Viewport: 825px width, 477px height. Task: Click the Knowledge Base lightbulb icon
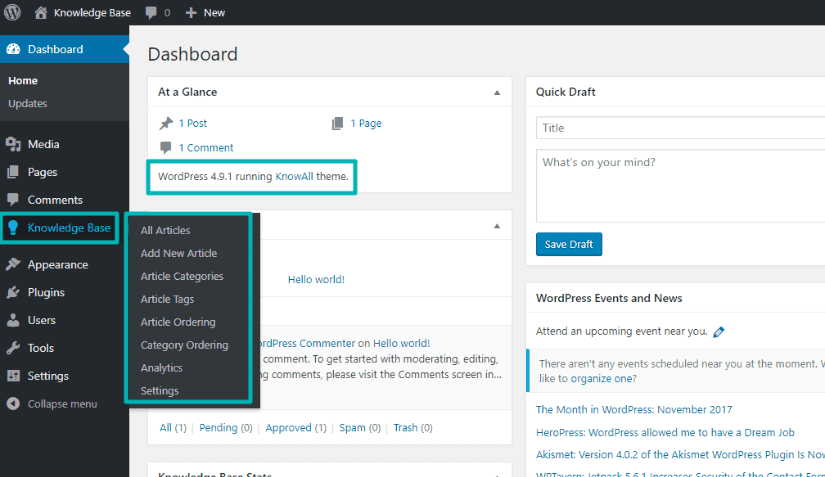coord(13,228)
